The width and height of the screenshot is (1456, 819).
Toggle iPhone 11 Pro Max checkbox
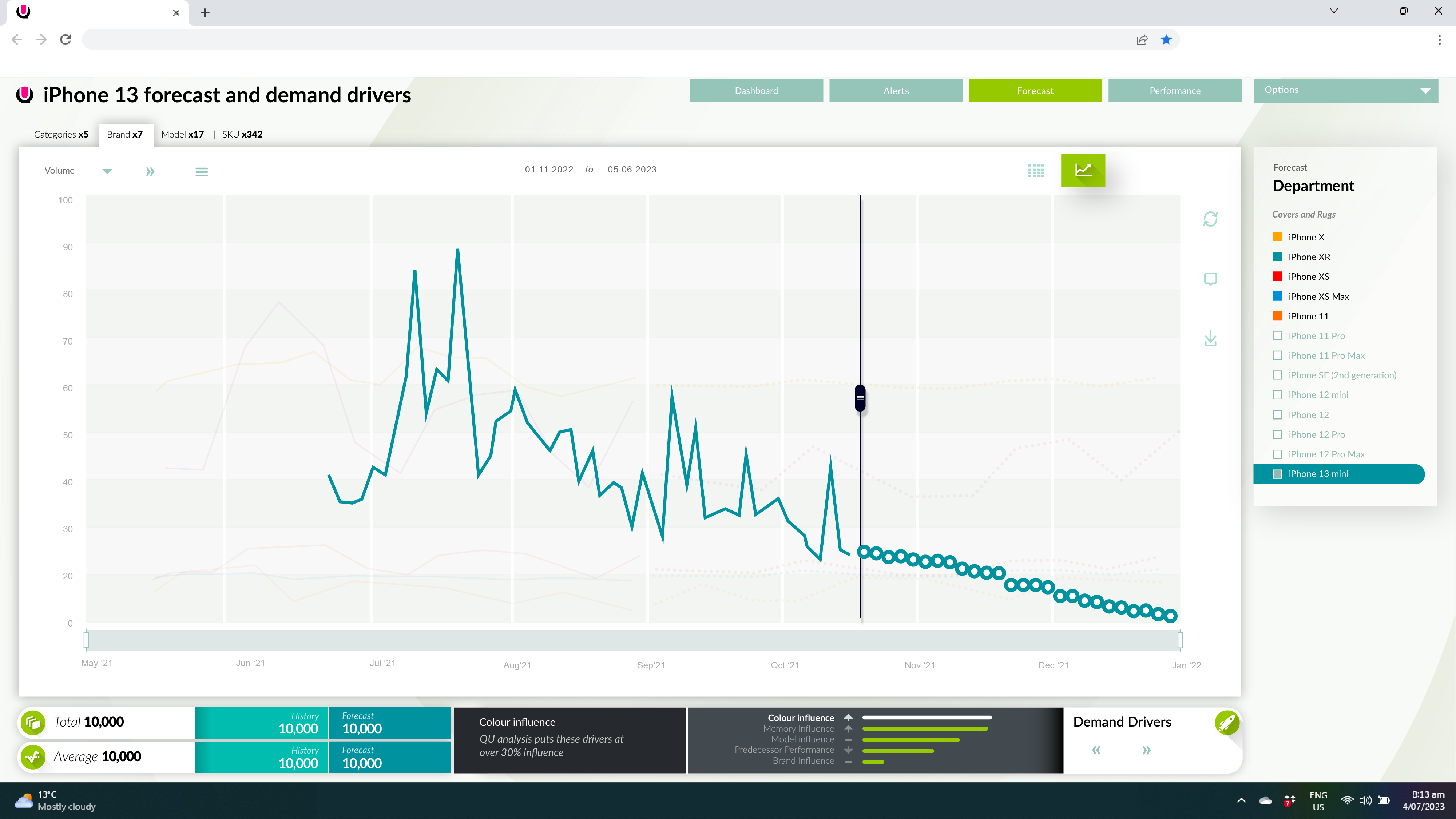(x=1277, y=355)
